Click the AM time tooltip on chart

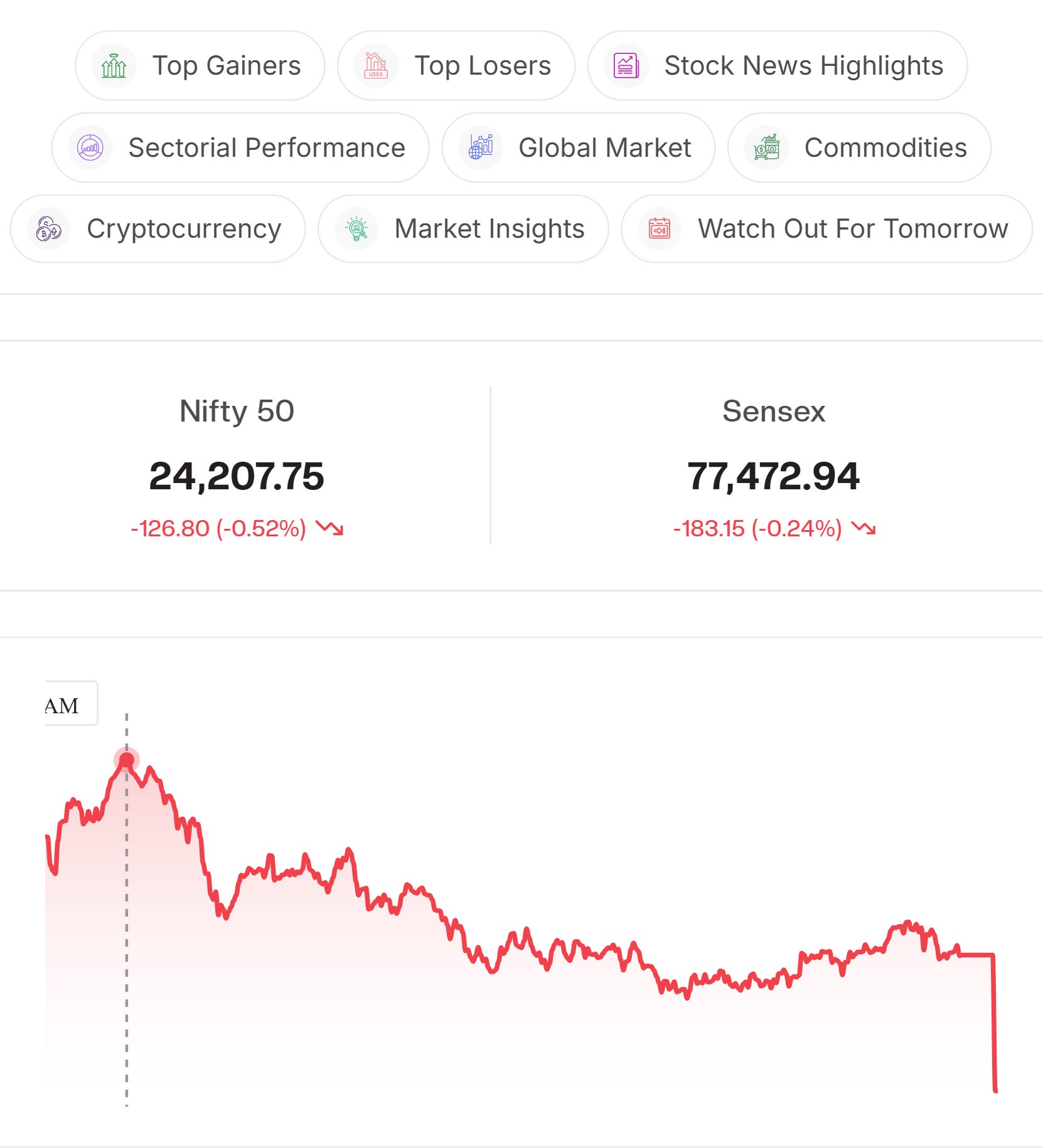[72, 703]
